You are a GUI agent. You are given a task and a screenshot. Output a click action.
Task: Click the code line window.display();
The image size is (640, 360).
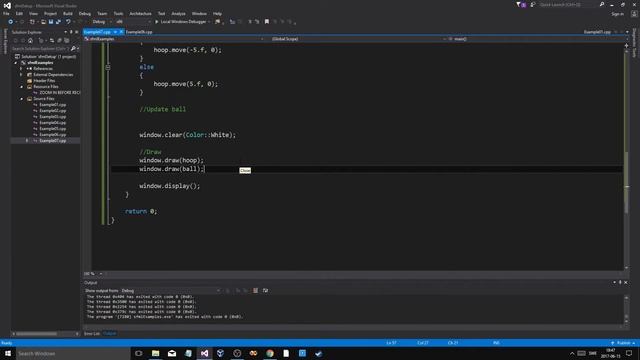point(170,186)
